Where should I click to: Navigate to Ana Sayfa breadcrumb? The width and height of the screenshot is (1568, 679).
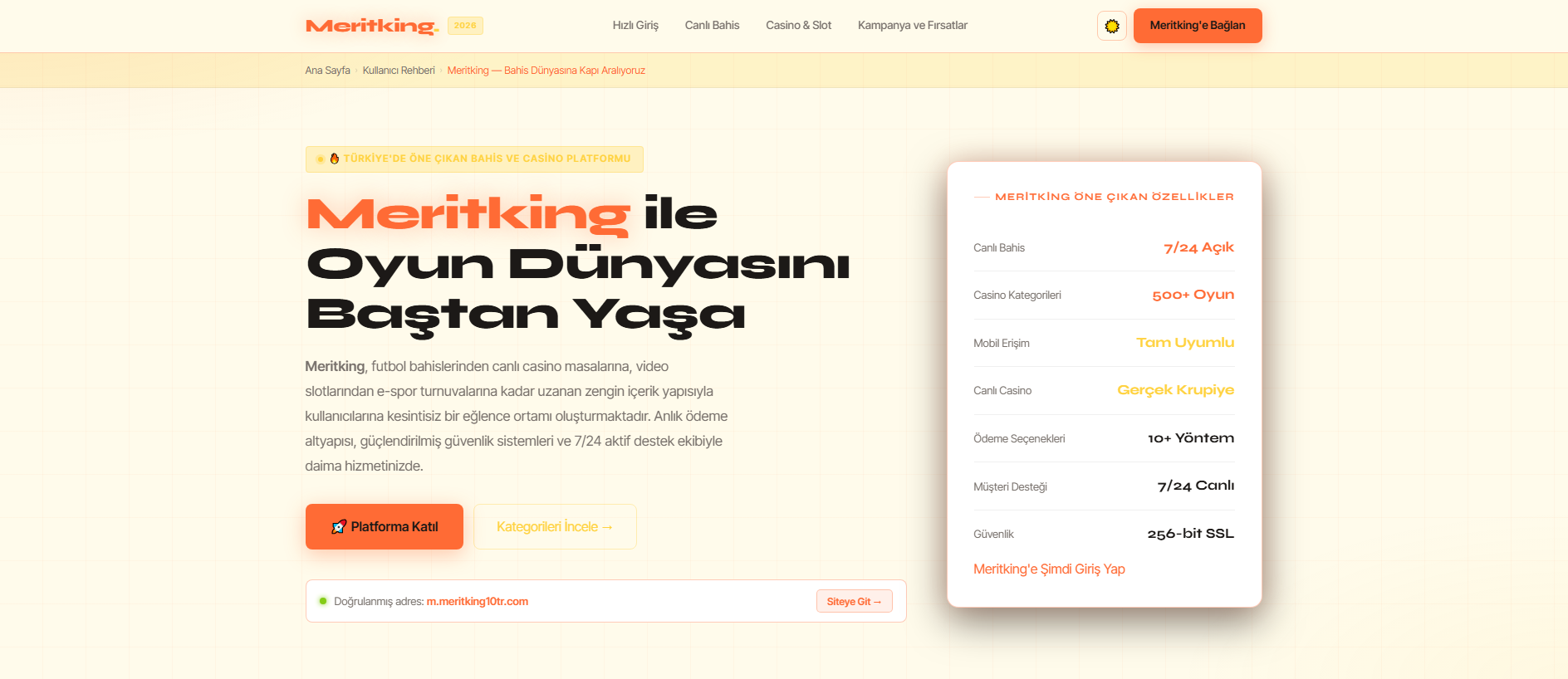pyautogui.click(x=327, y=71)
